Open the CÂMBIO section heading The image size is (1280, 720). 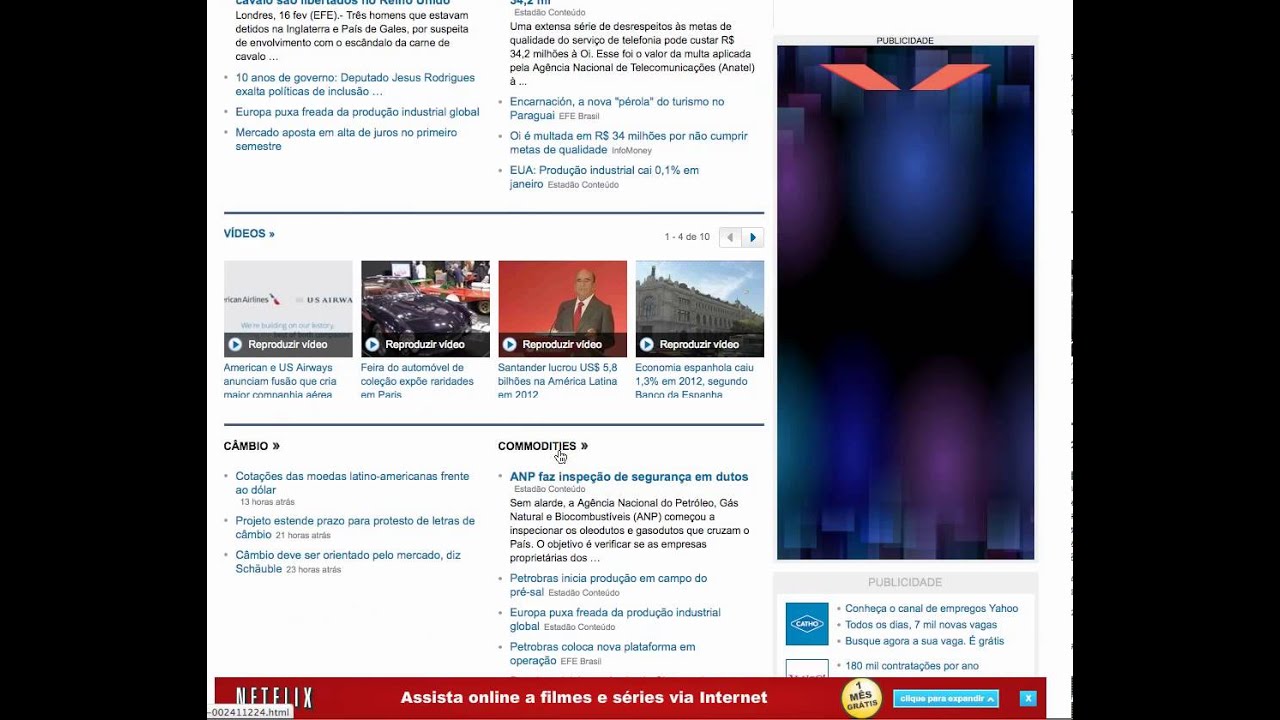coord(252,446)
